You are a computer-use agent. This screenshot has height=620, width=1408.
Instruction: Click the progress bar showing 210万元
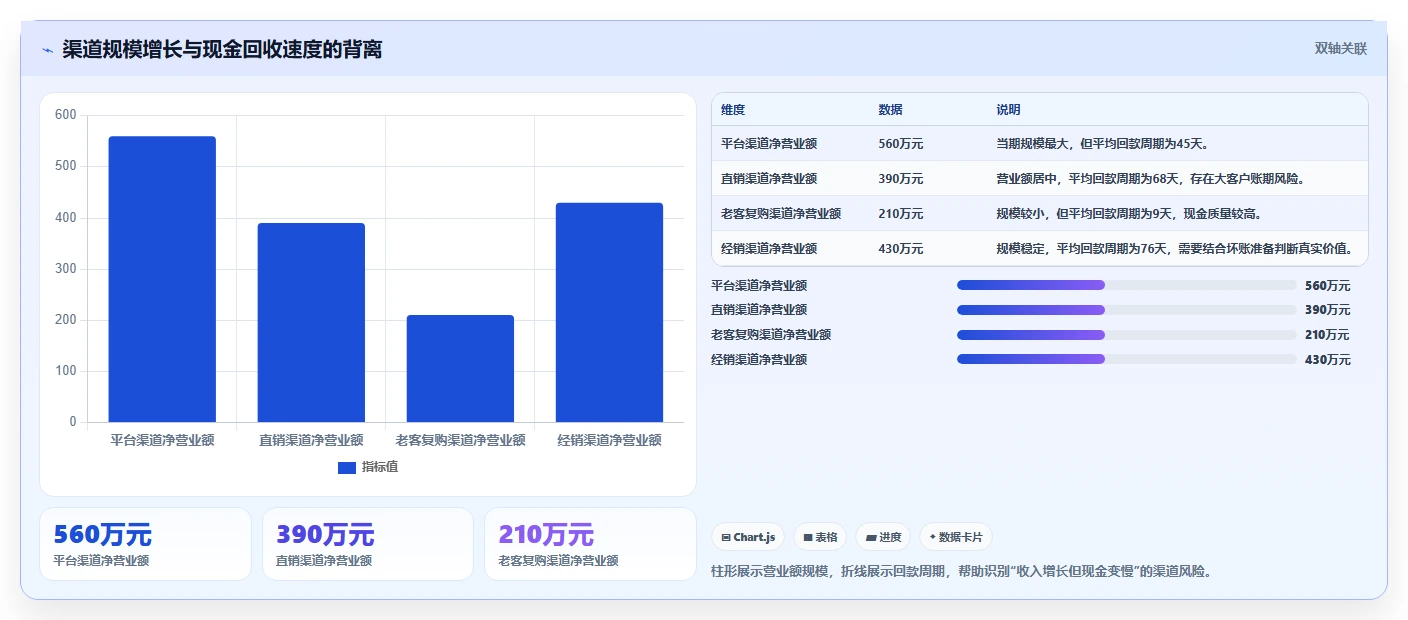point(1126,335)
